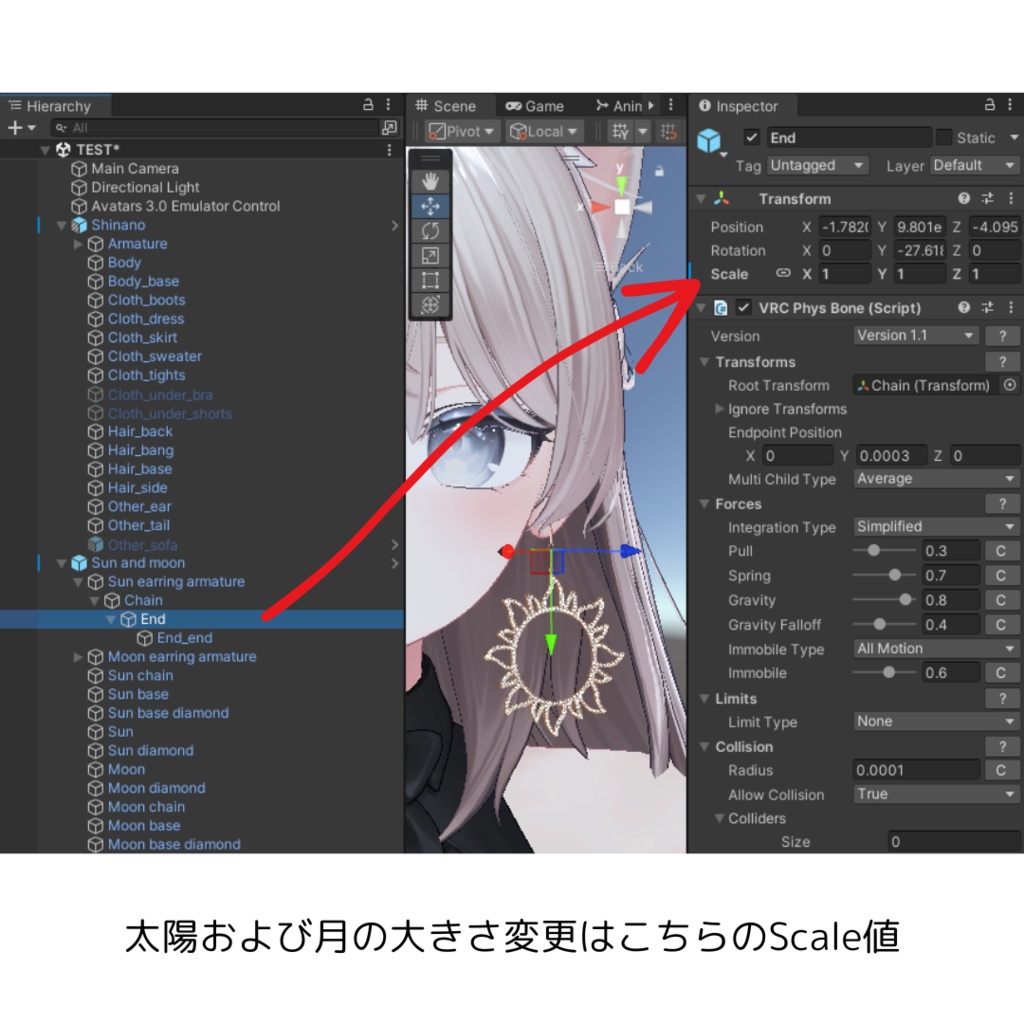This screenshot has height=1024, width=1024.
Task: Click the GameObject cube icon in Inspector
Action: click(x=709, y=140)
